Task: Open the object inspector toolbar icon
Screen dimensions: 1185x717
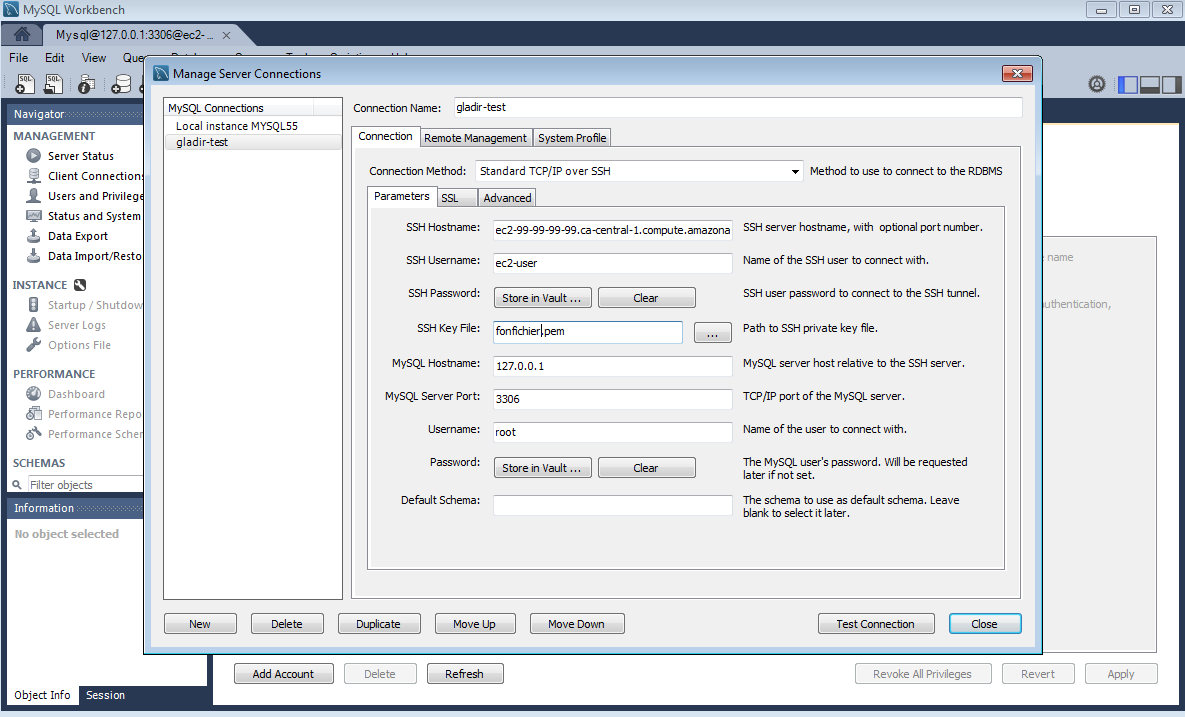Action: coord(87,85)
